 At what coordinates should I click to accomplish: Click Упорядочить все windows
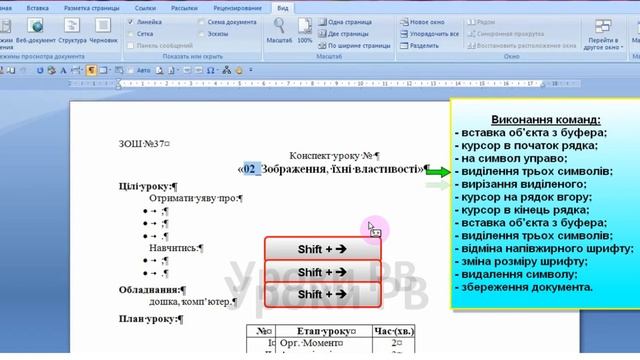coord(429,34)
